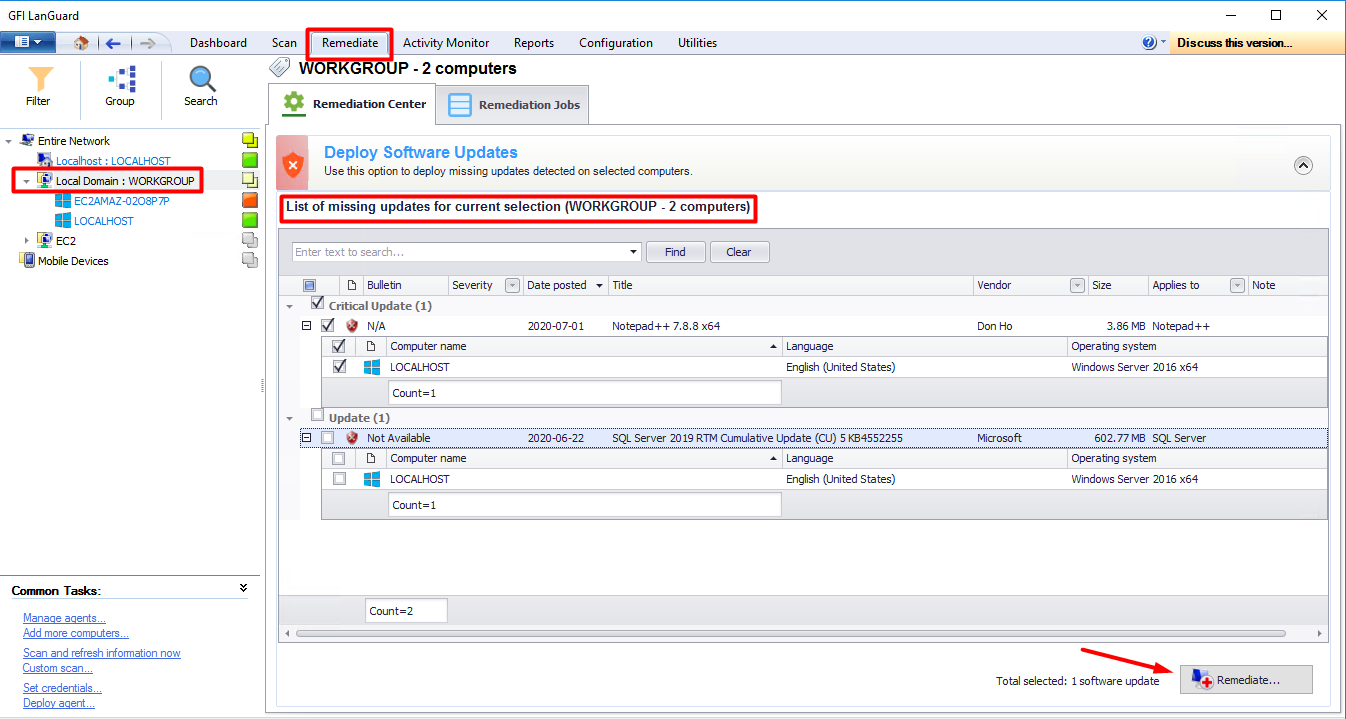The height and width of the screenshot is (719, 1346).
Task: Uncheck the Critical Update (1) group checkbox
Action: (318, 303)
